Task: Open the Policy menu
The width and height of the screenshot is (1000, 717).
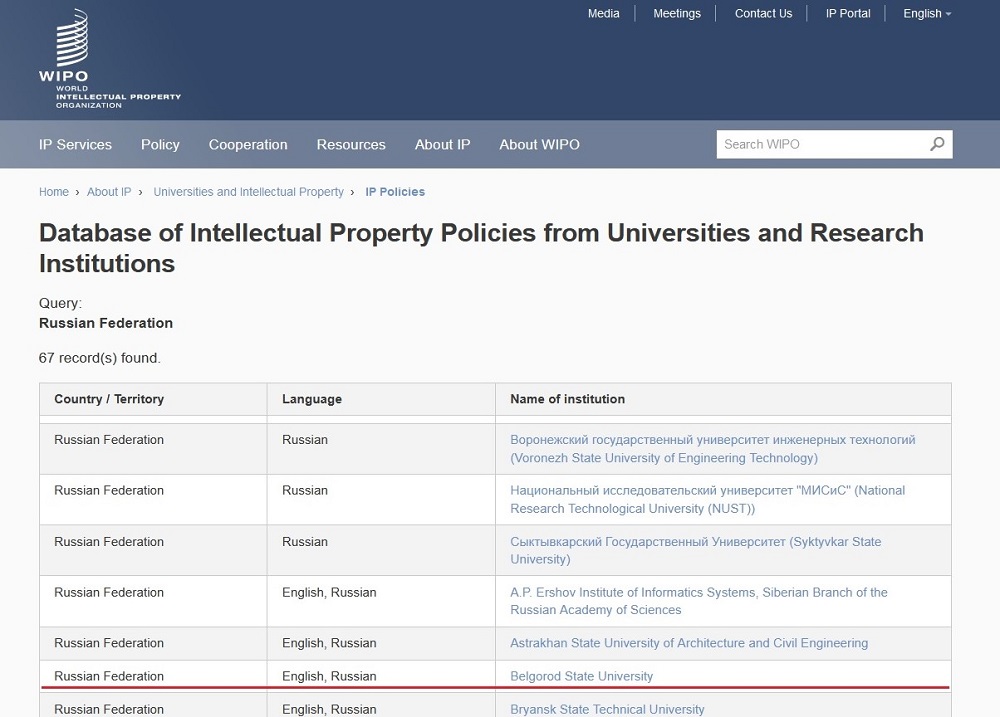Action: tap(160, 145)
